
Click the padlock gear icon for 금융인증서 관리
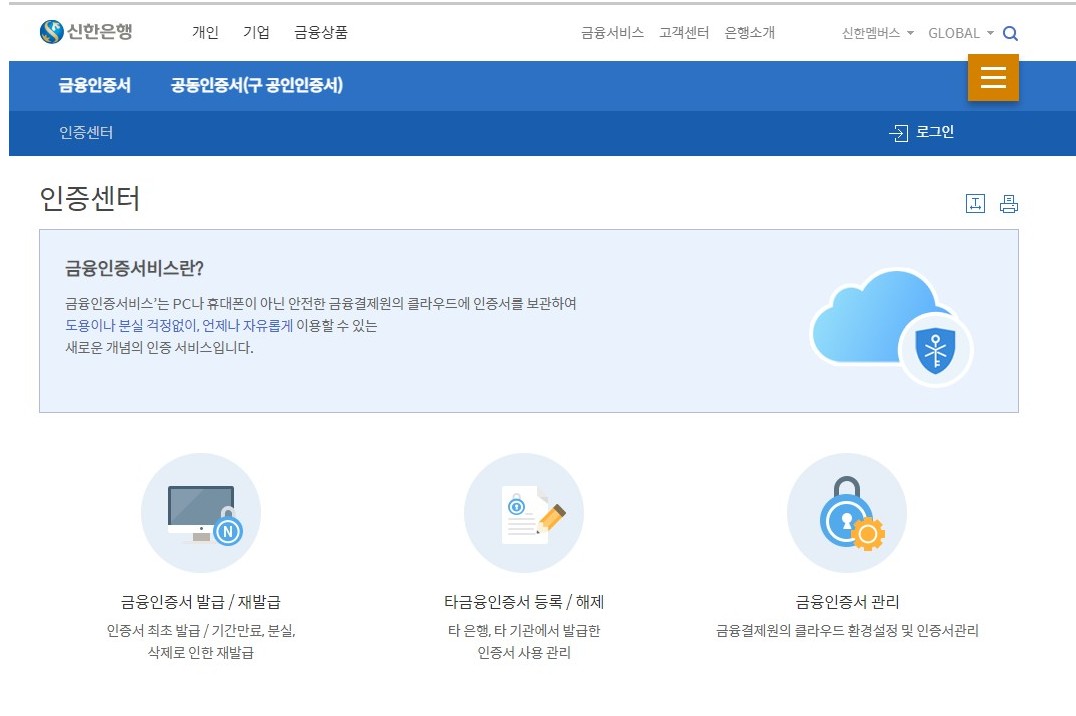pyautogui.click(x=847, y=513)
